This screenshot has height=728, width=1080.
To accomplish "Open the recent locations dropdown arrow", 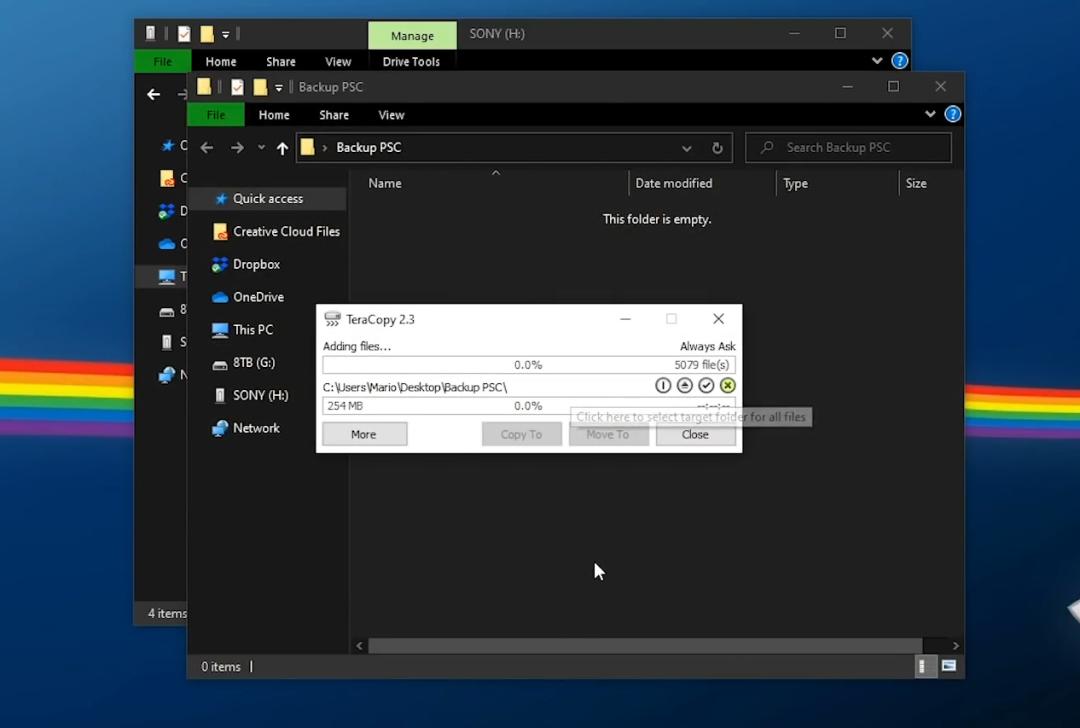I will tap(261, 148).
